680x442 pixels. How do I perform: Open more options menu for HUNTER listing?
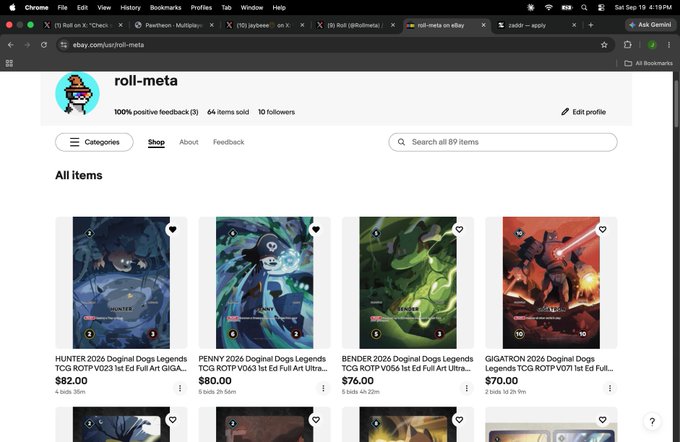(x=180, y=388)
